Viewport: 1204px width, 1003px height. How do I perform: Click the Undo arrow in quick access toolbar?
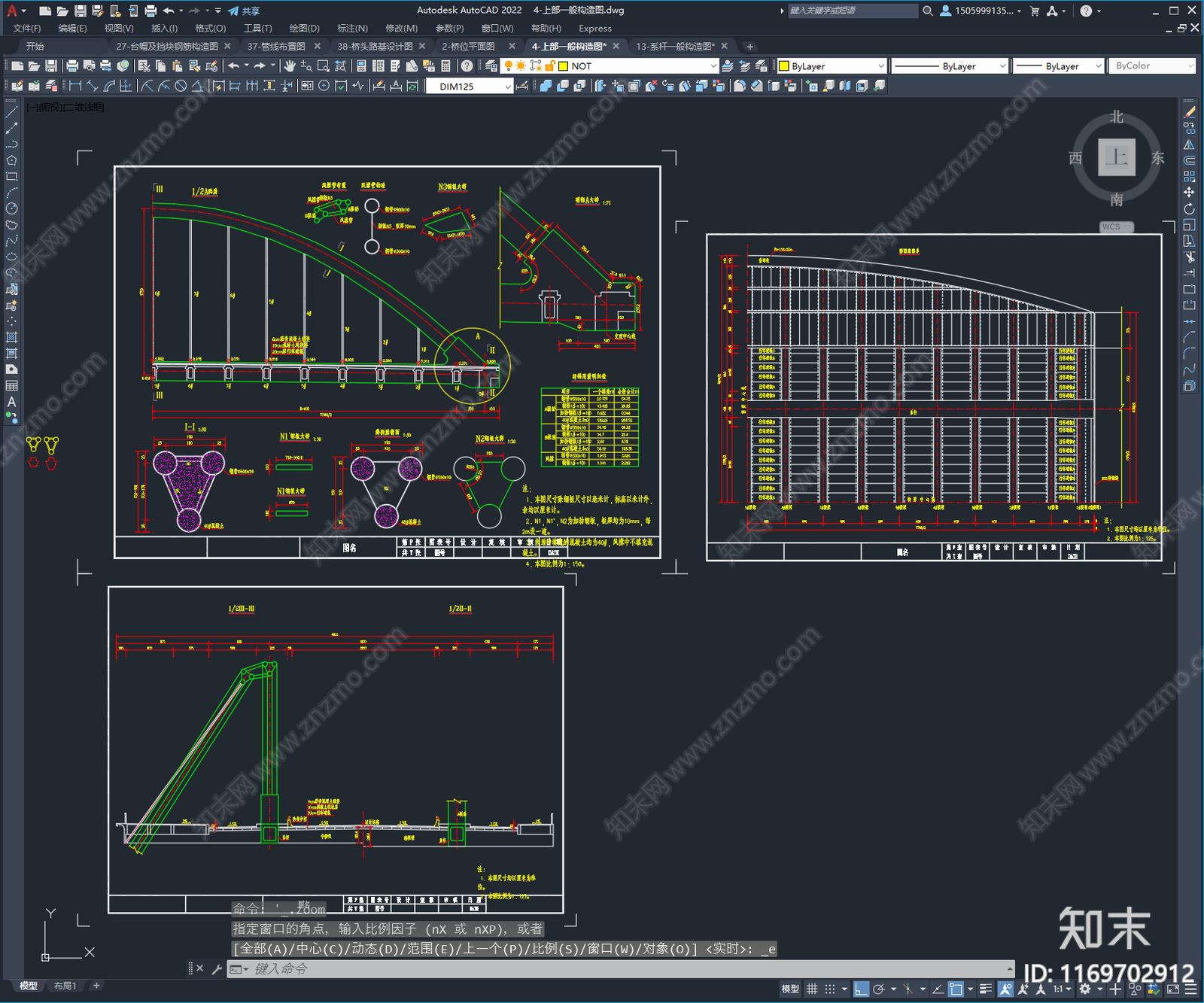click(169, 11)
